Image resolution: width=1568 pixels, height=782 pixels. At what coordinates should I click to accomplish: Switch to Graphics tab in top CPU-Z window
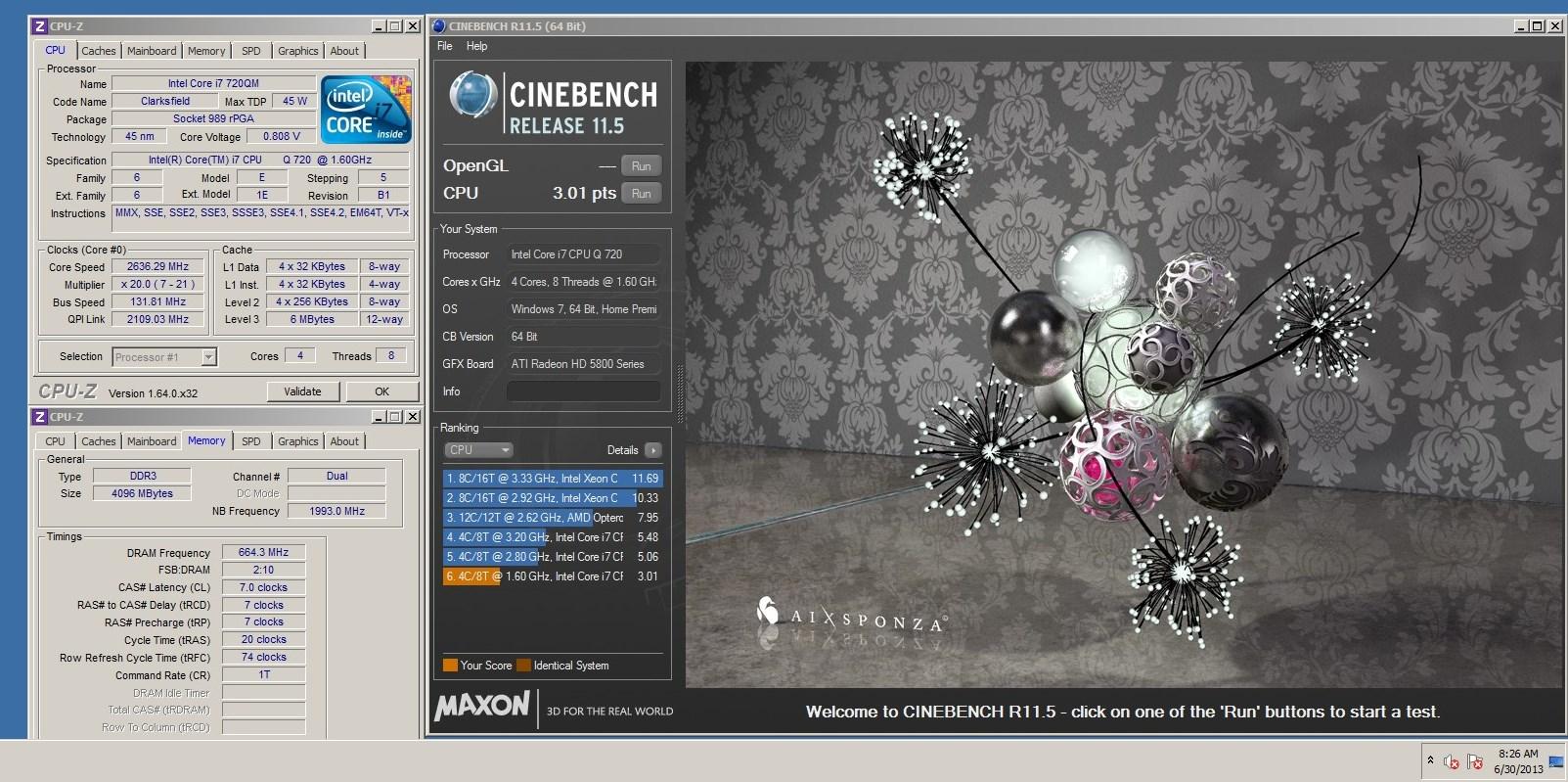(297, 51)
